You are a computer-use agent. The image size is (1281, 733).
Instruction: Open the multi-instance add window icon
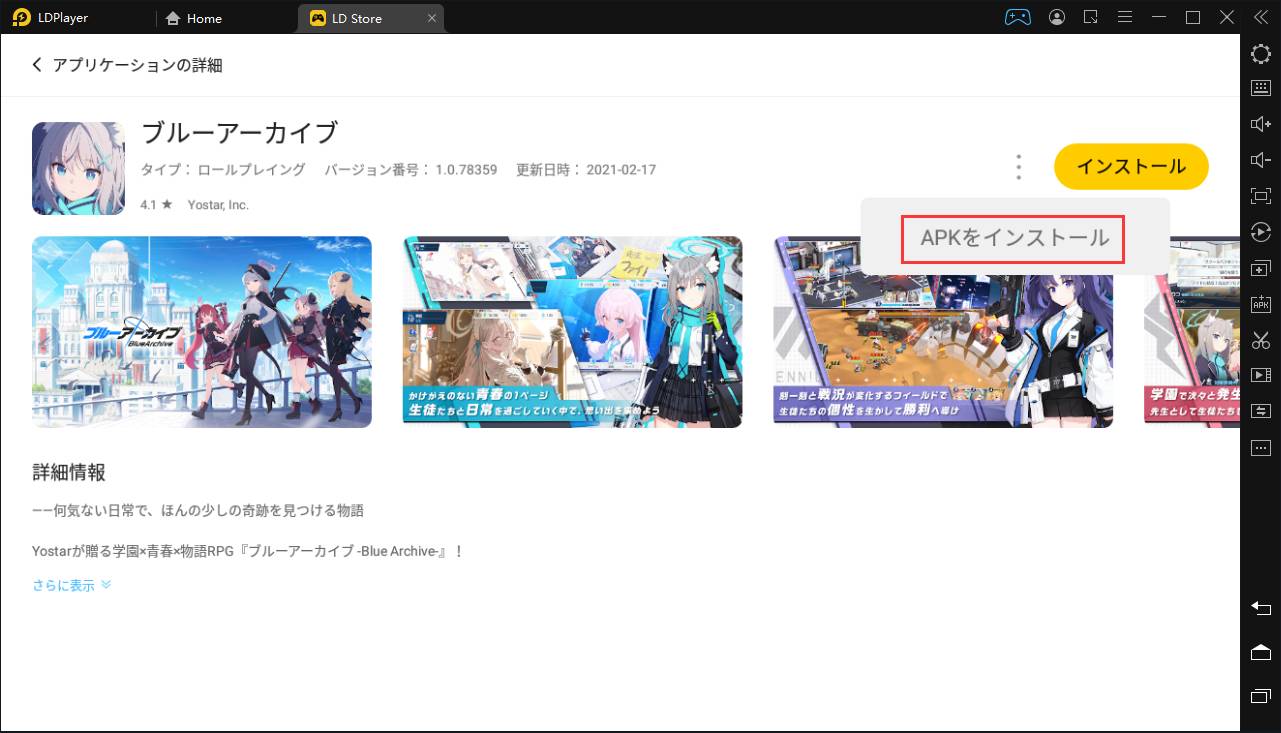1261,268
